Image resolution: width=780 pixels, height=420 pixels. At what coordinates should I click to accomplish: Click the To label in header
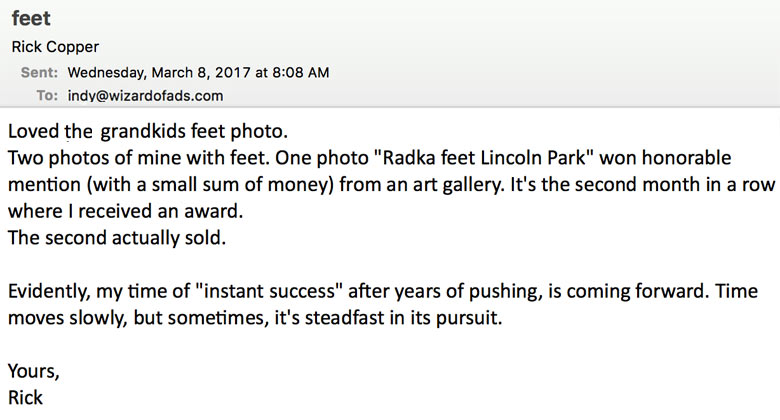[47, 96]
